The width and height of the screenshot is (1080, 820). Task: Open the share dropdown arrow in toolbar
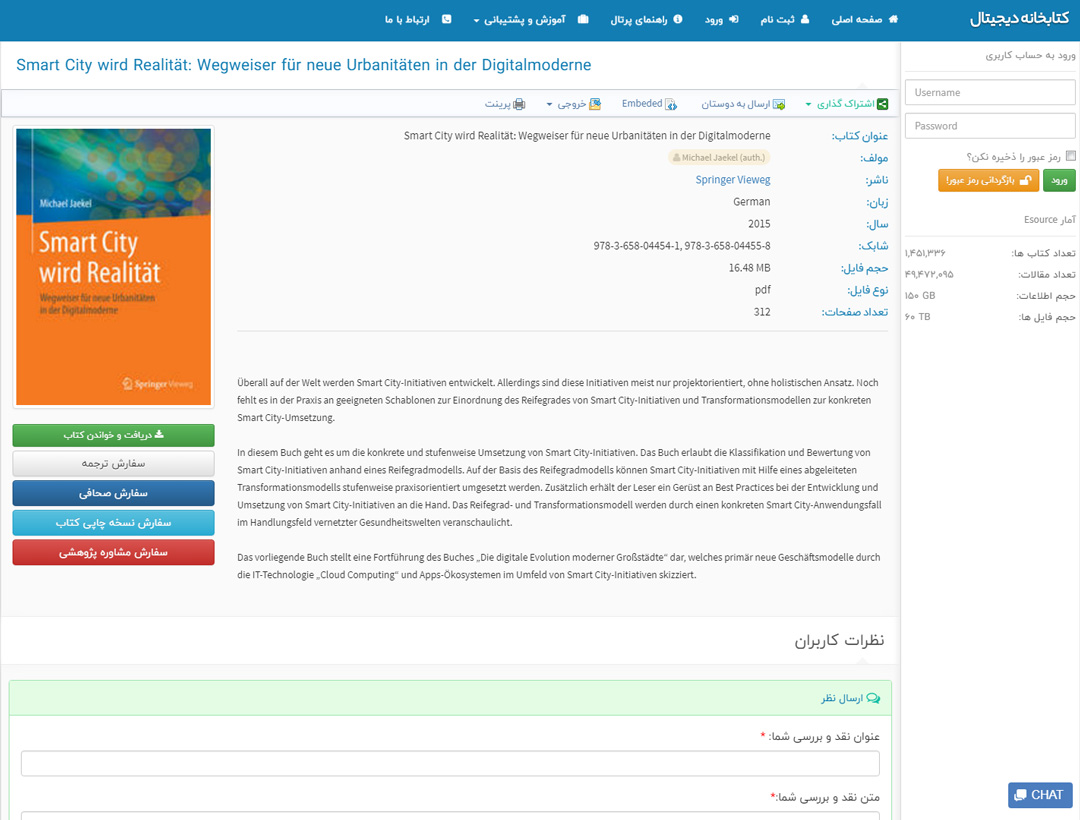click(808, 104)
